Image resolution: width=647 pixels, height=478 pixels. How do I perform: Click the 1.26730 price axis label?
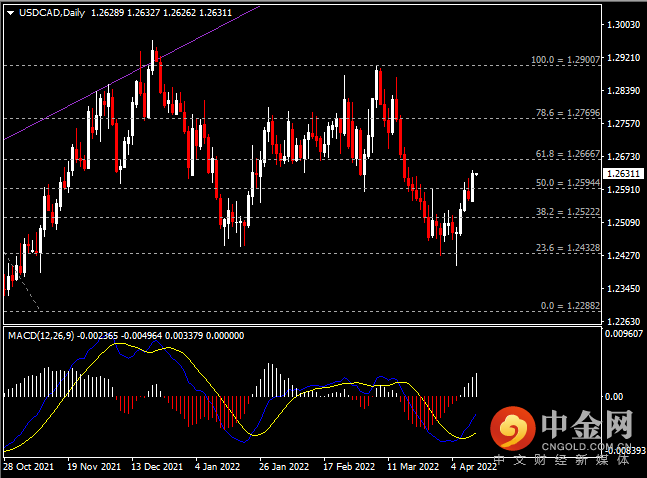623,157
